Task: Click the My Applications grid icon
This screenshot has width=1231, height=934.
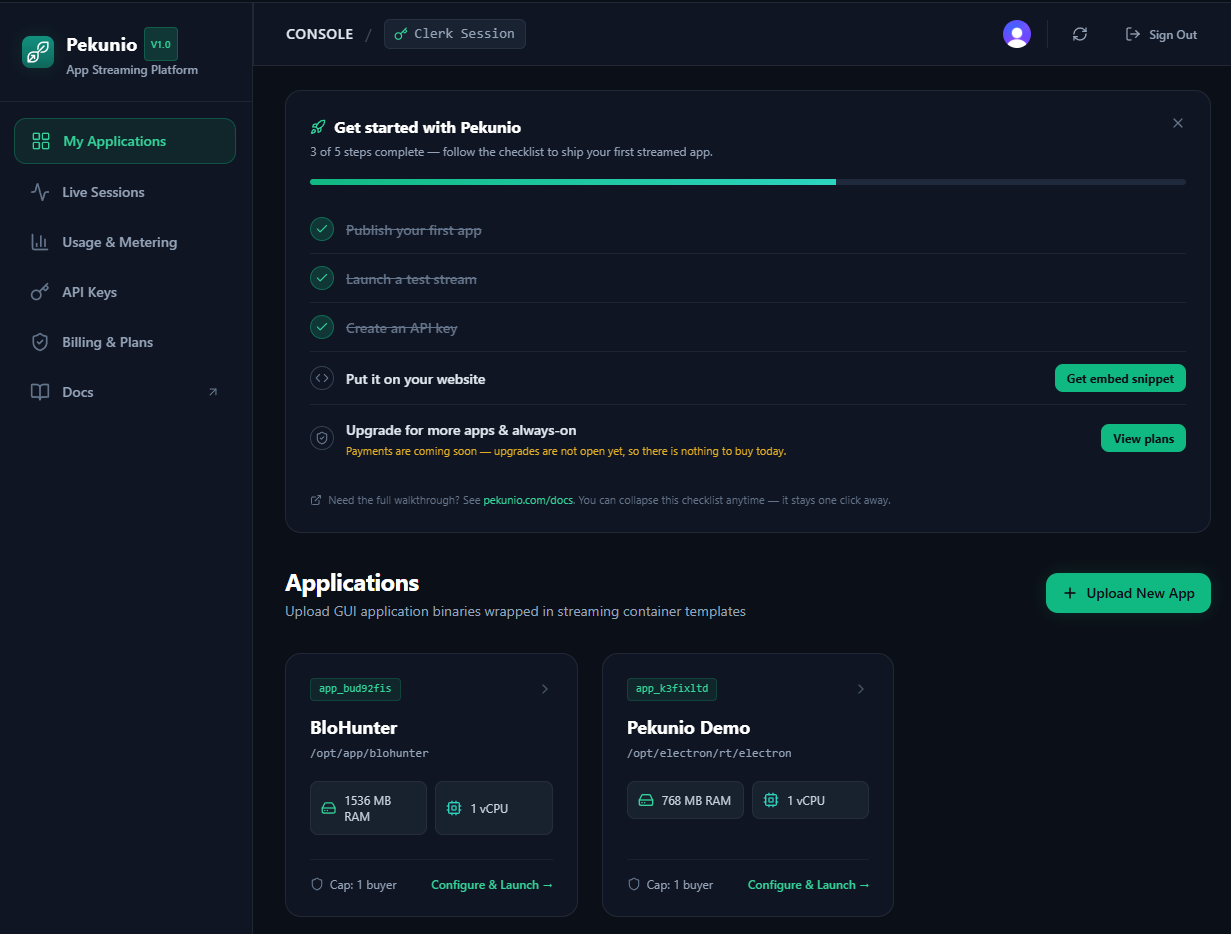Action: click(41, 141)
